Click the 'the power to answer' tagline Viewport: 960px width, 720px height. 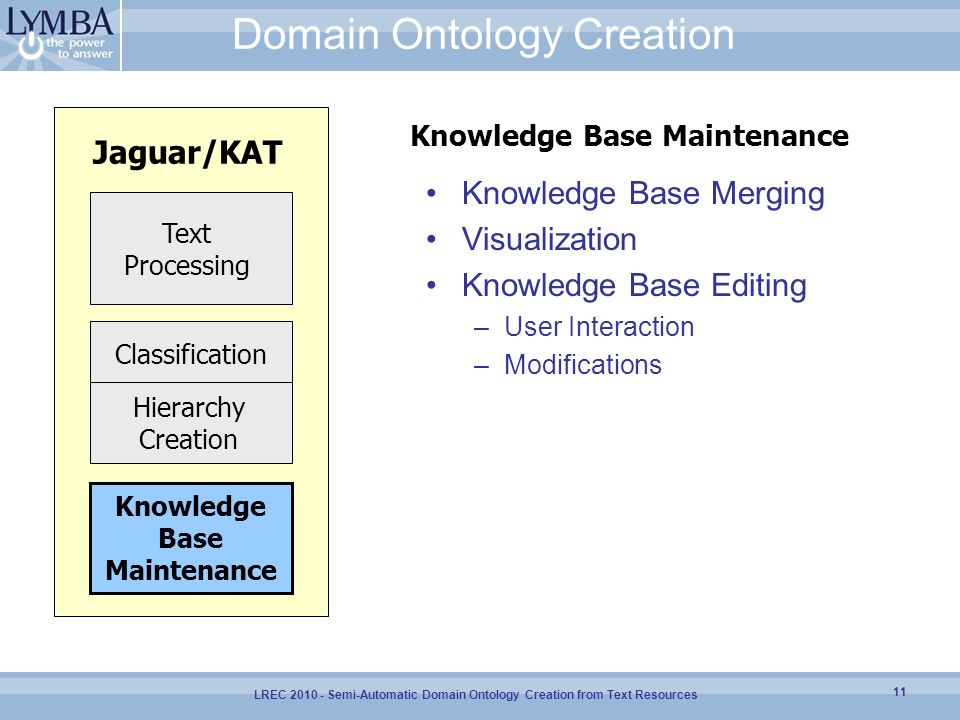pyautogui.click(x=80, y=48)
